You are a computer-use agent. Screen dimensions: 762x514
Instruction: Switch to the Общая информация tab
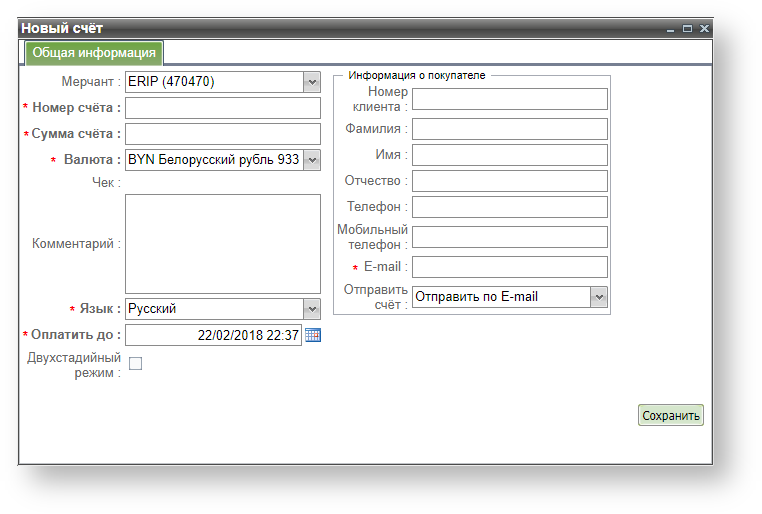coord(93,53)
